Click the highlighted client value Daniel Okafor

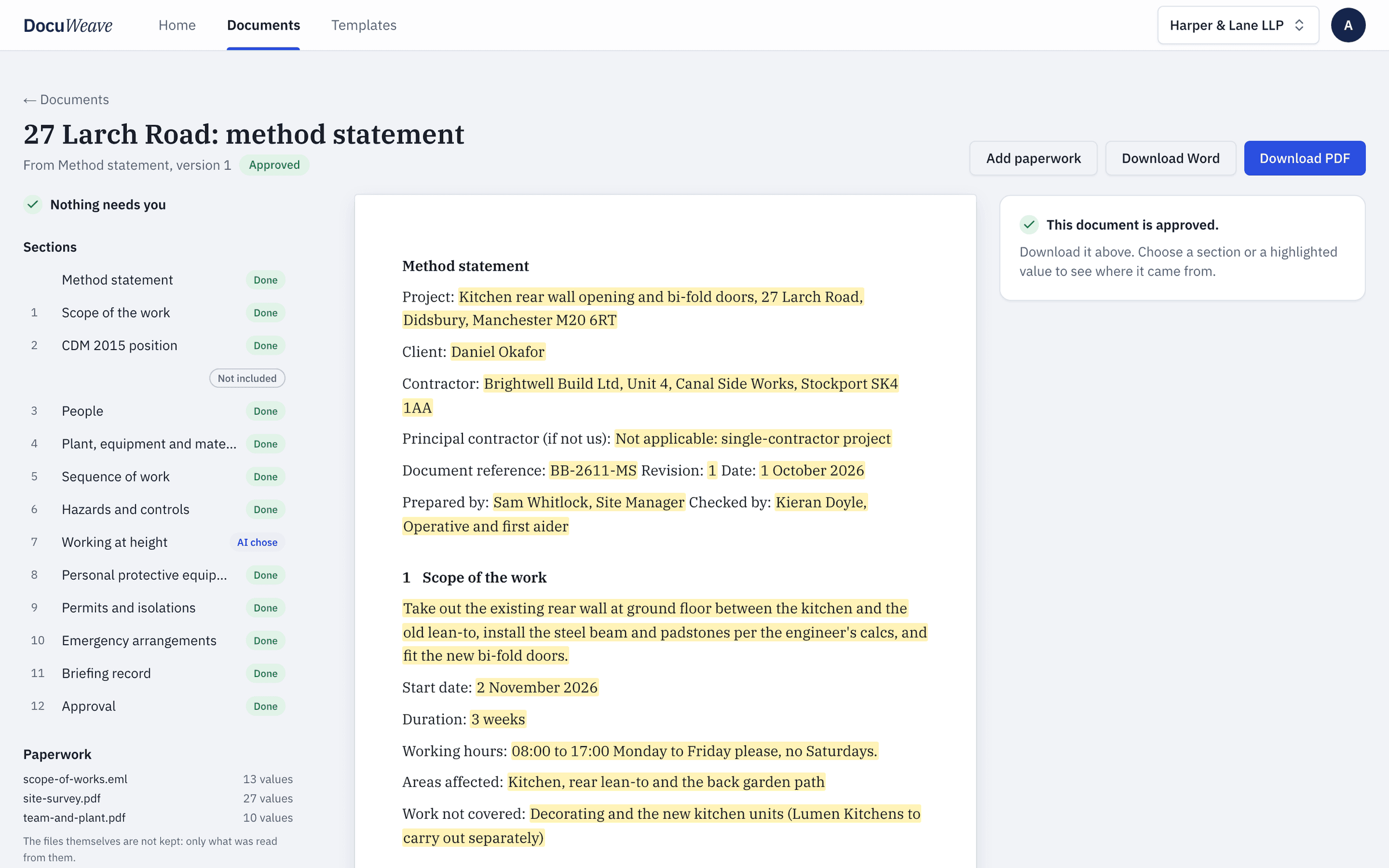[x=498, y=352]
